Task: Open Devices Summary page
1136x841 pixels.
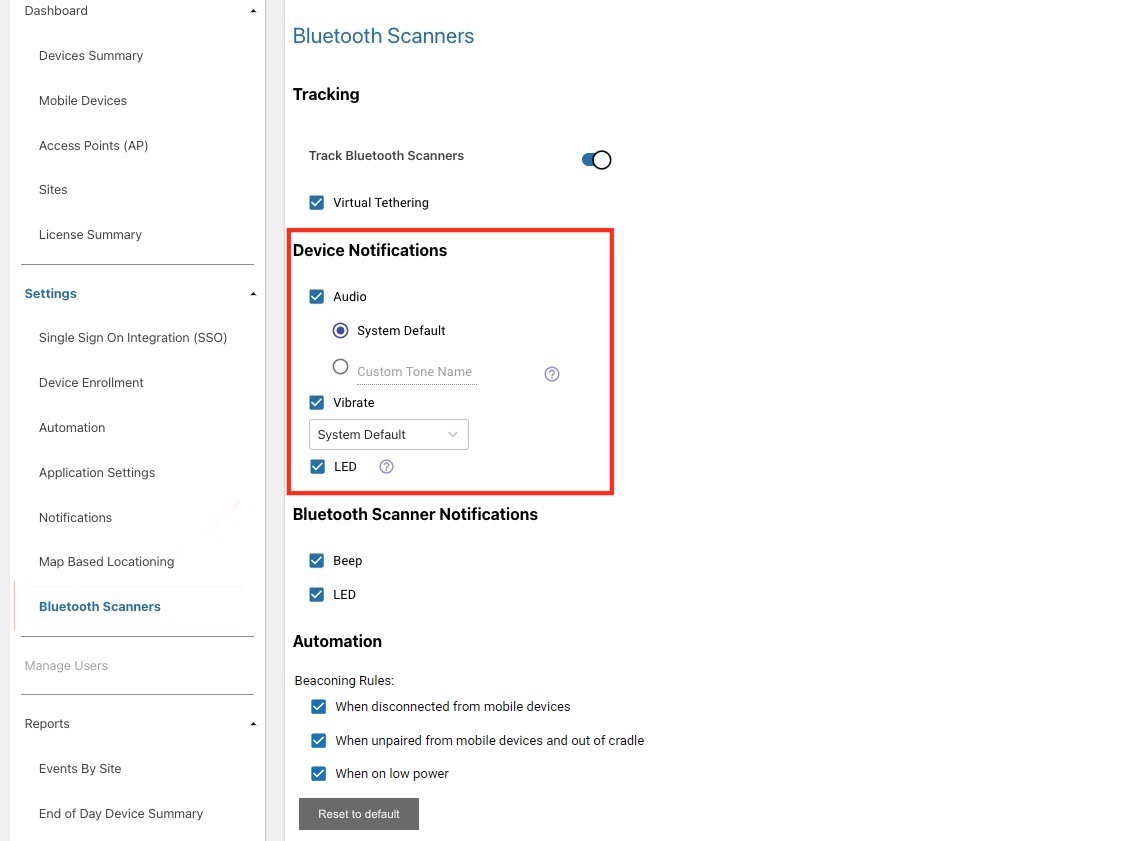Action: click(91, 56)
